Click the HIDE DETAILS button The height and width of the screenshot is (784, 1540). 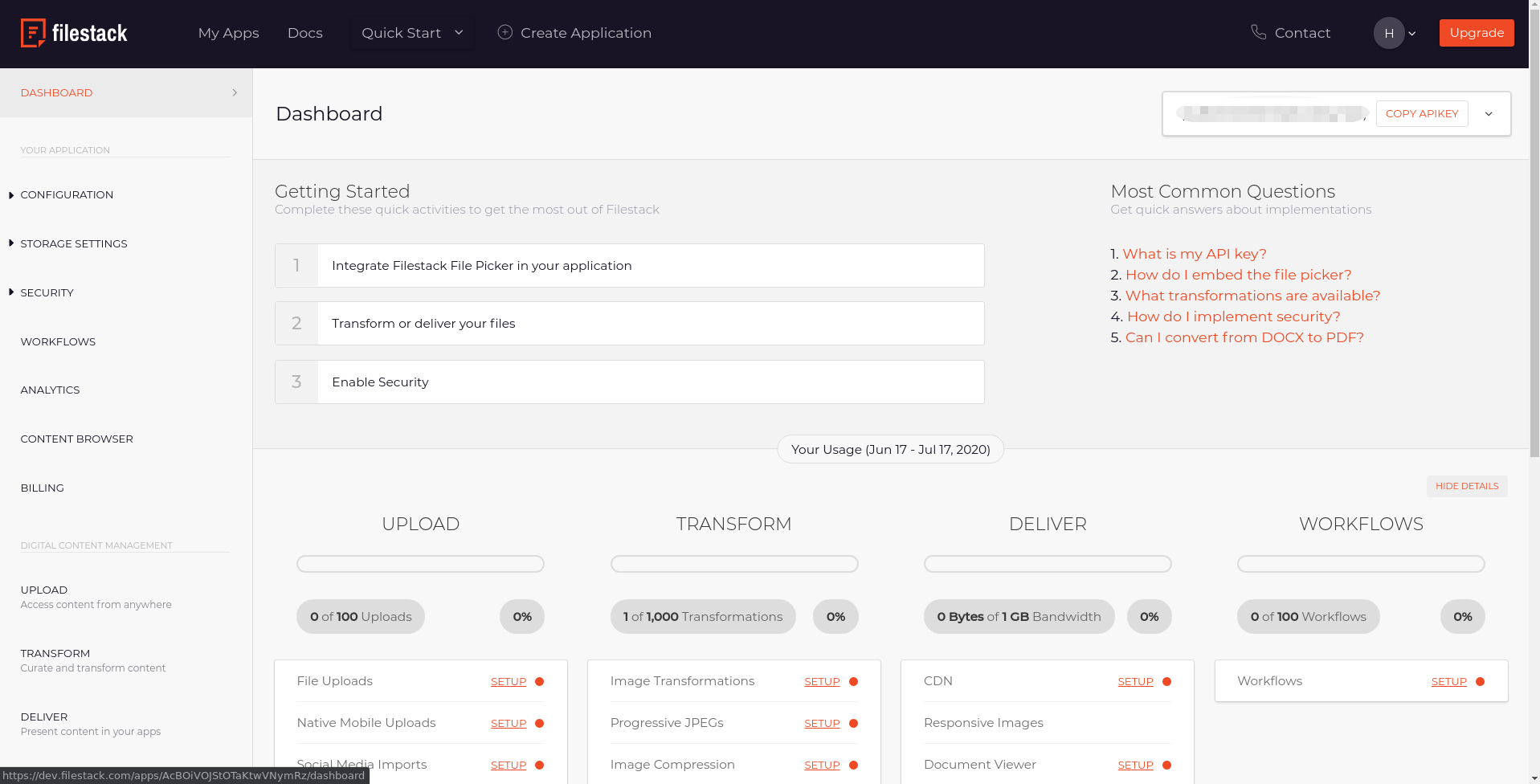[1467, 486]
